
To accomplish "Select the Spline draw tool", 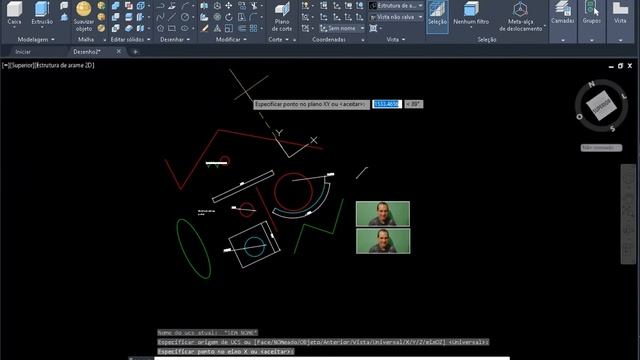I will 160,17.
